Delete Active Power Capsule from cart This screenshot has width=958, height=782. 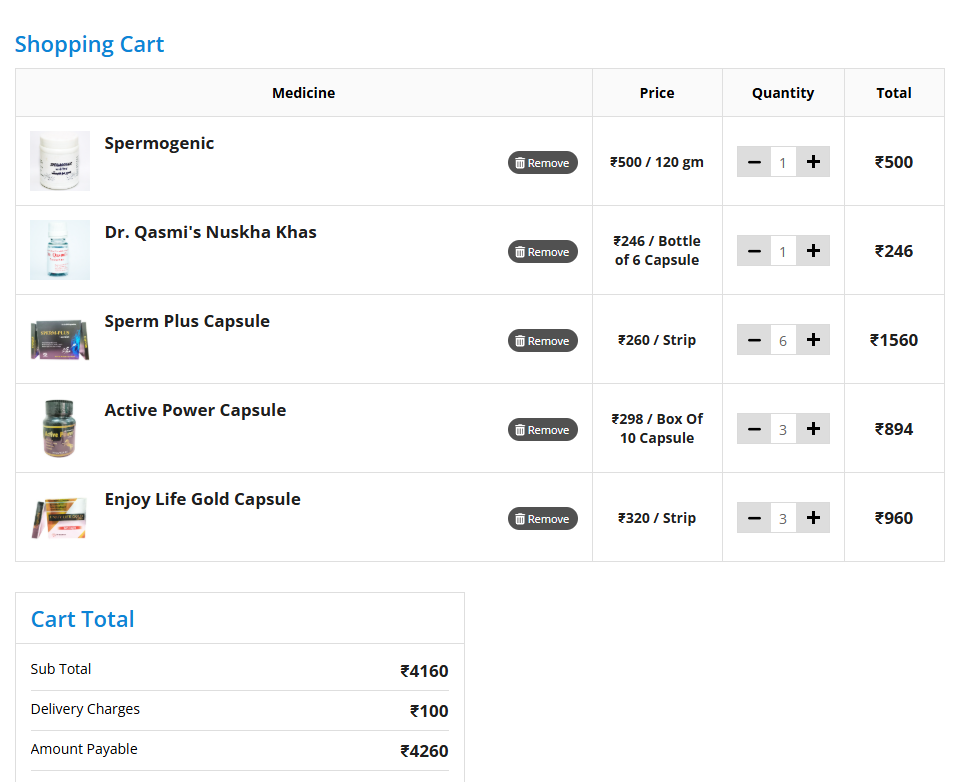[x=542, y=430]
